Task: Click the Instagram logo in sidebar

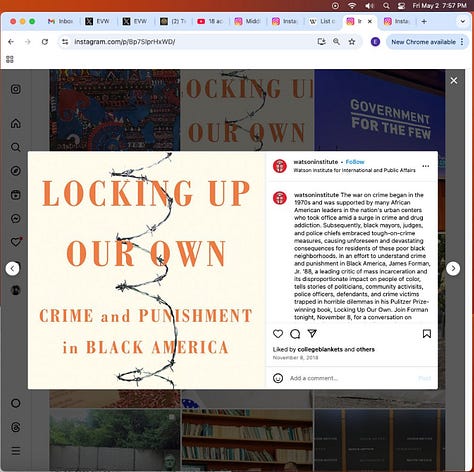Action: coord(16,89)
